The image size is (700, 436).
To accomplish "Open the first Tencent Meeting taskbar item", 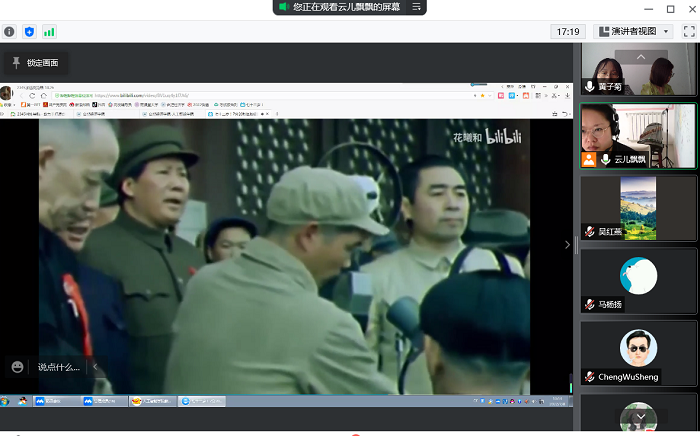I will pyautogui.click(x=57, y=401).
